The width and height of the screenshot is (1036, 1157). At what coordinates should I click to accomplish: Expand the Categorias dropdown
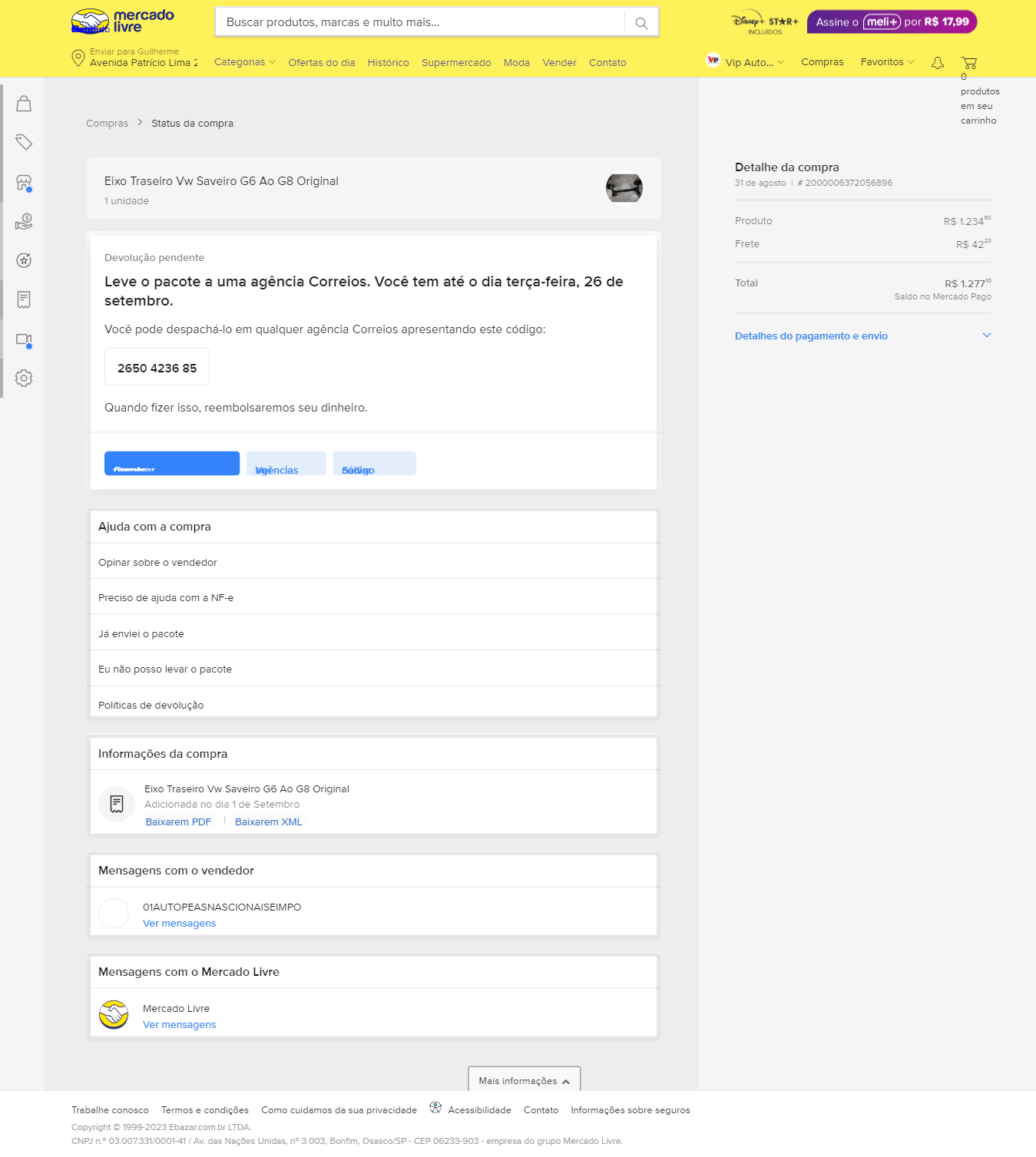click(244, 62)
